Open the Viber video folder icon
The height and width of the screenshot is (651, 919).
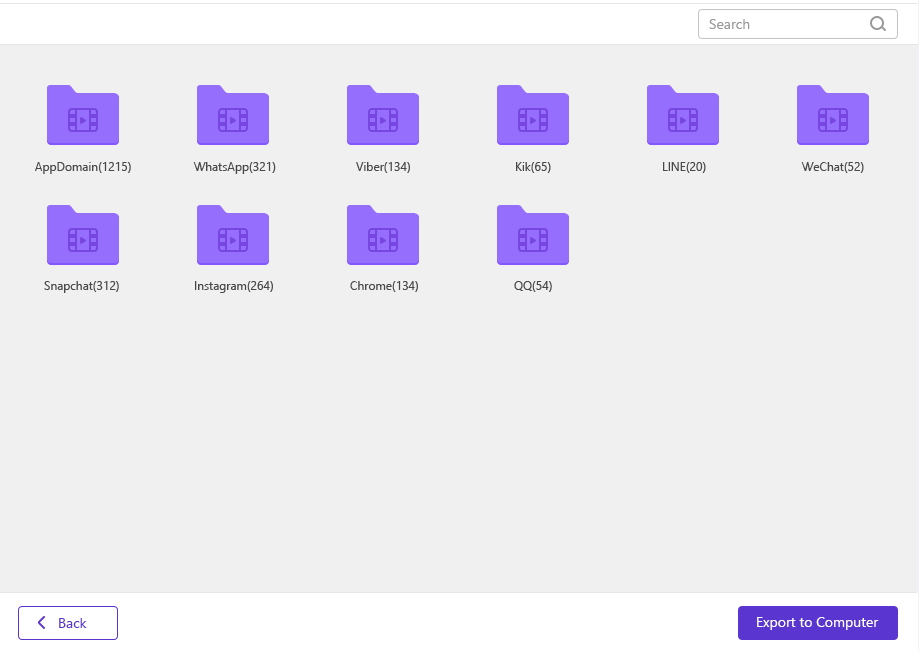pos(383,115)
